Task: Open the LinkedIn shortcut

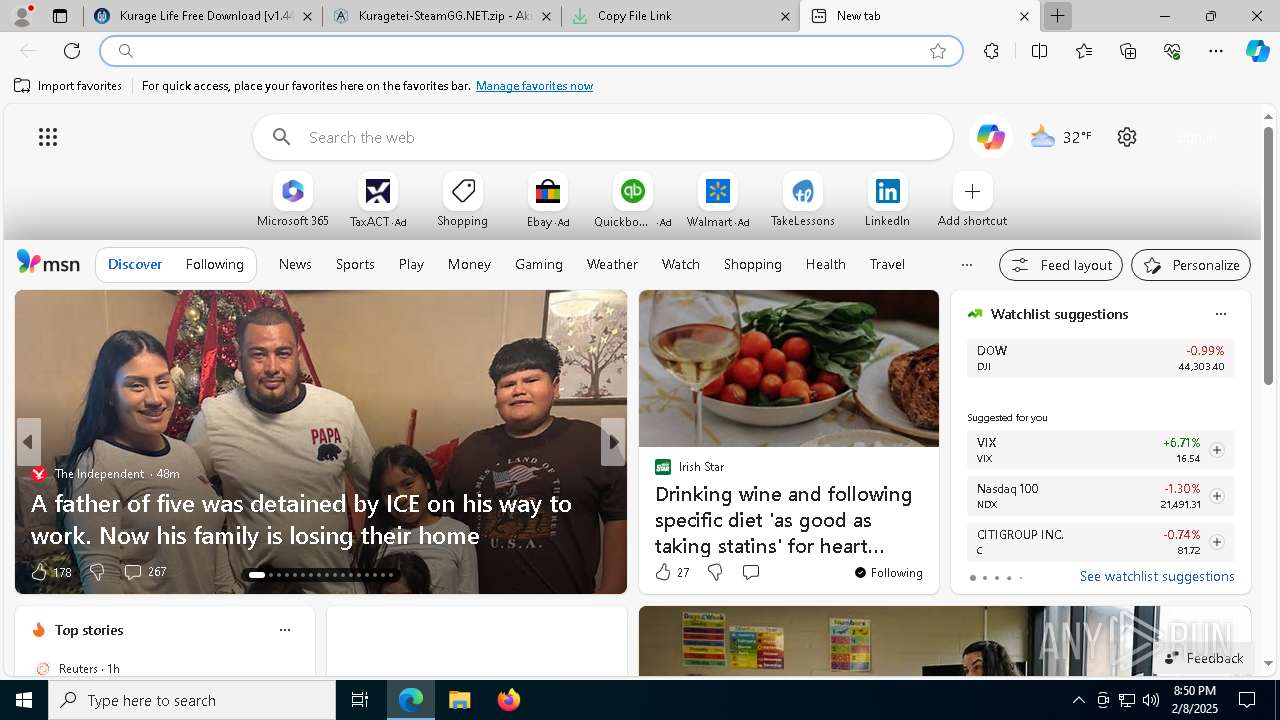Action: tap(887, 200)
